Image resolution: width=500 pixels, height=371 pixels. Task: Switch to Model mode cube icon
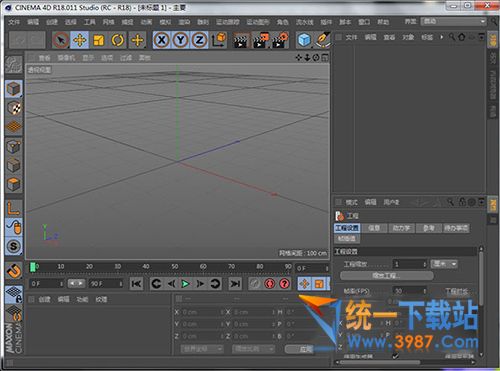(14, 89)
